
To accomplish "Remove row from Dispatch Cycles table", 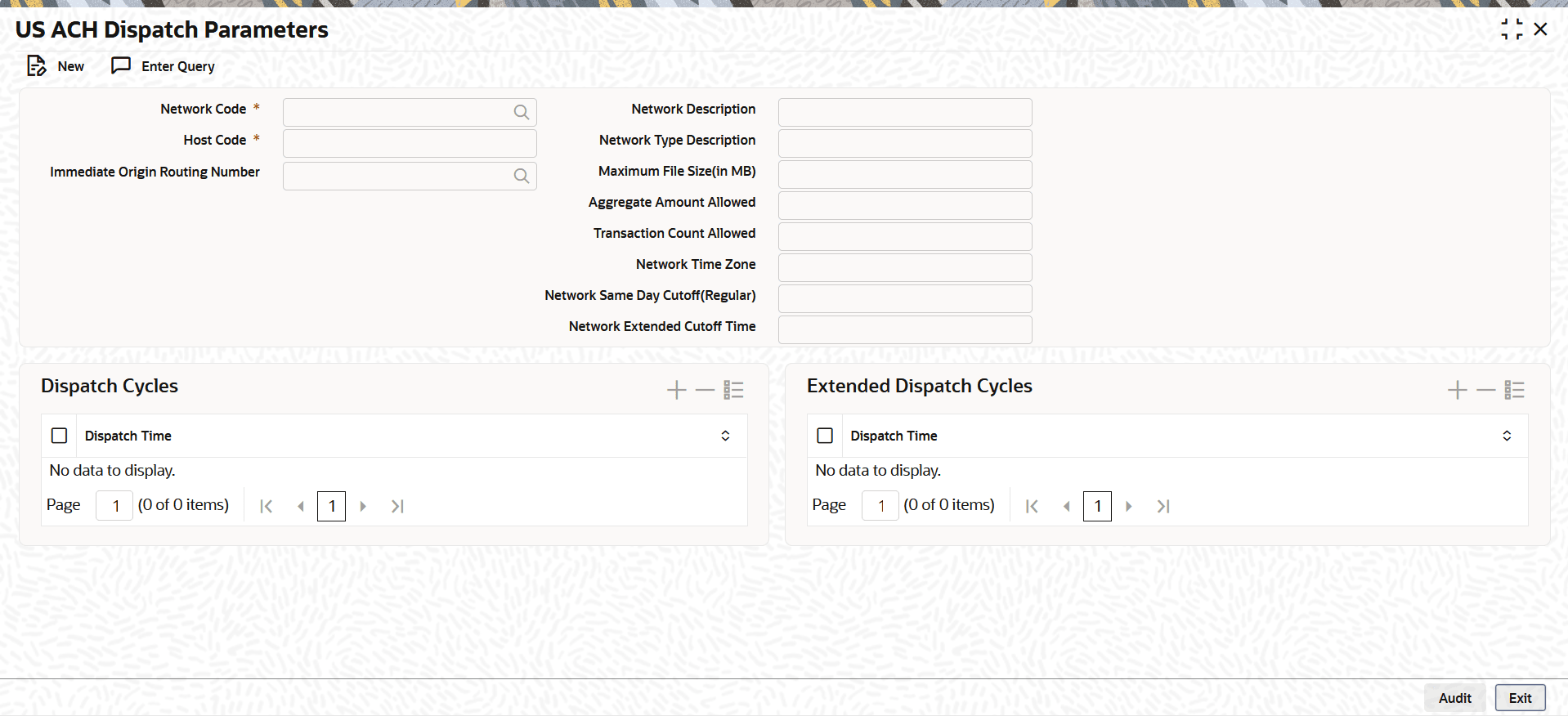I will (x=705, y=390).
